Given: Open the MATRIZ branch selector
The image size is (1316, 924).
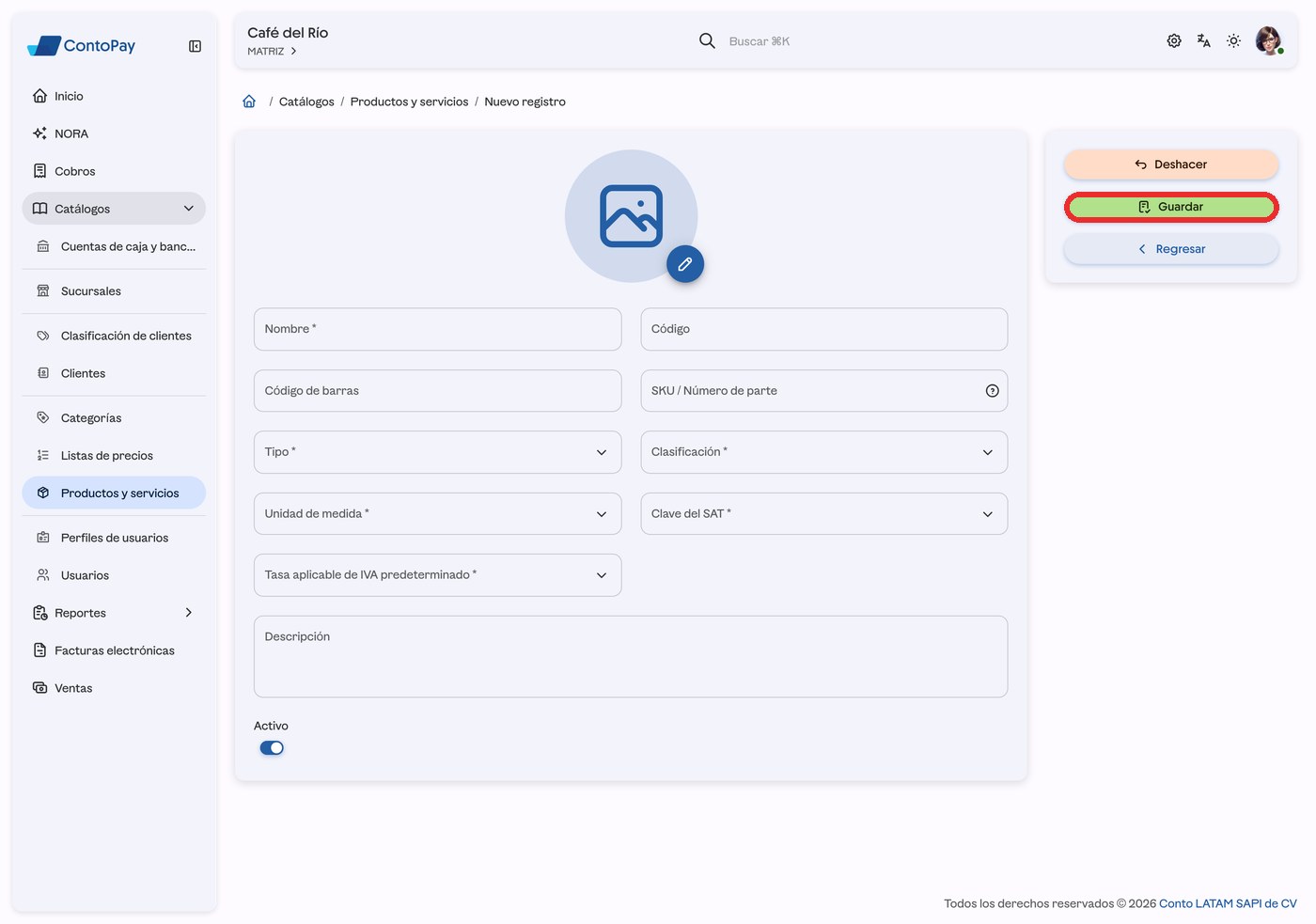Looking at the screenshot, I should click(273, 52).
